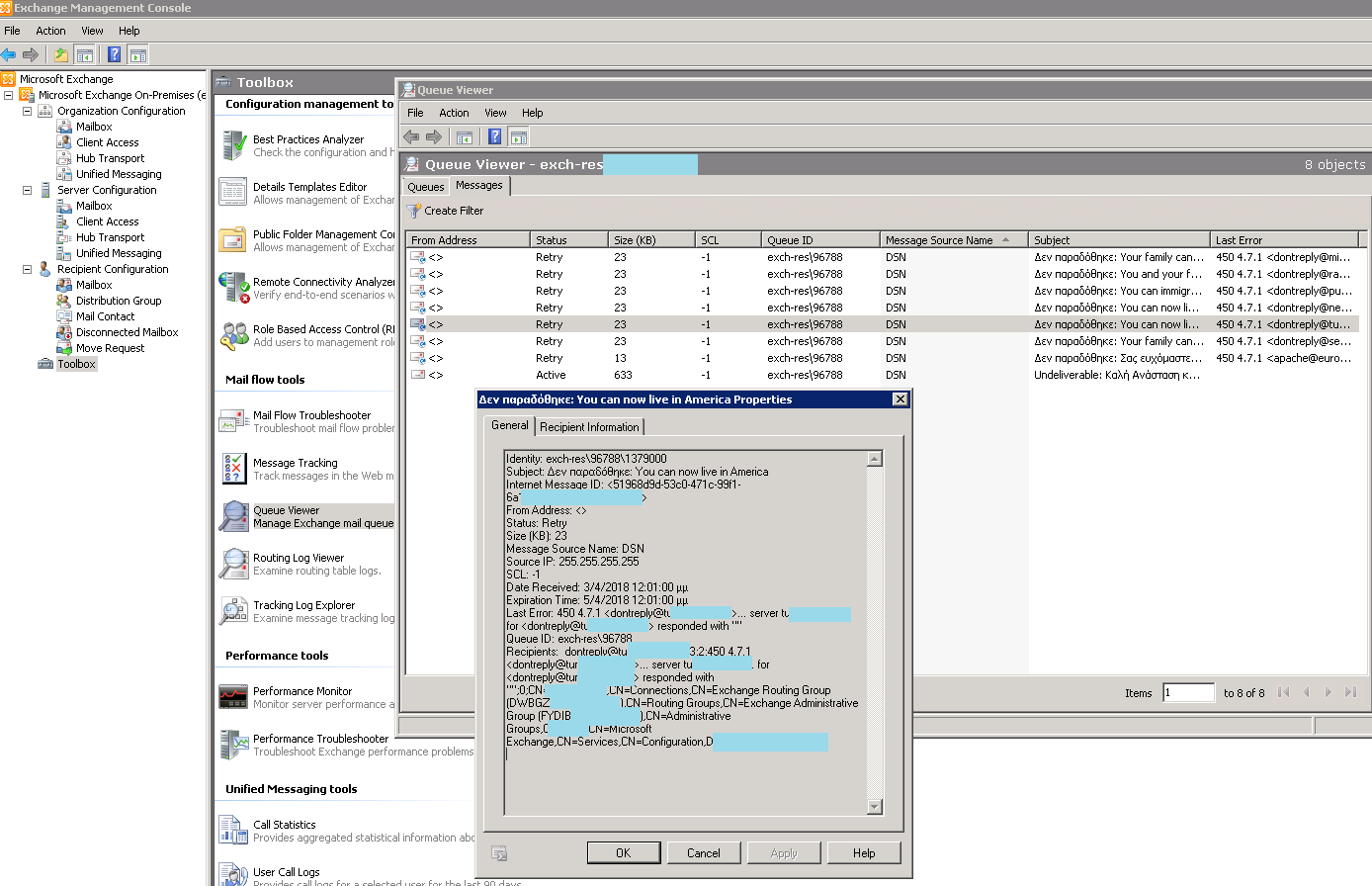Collapse the Recipient Configuration node

(x=29, y=269)
